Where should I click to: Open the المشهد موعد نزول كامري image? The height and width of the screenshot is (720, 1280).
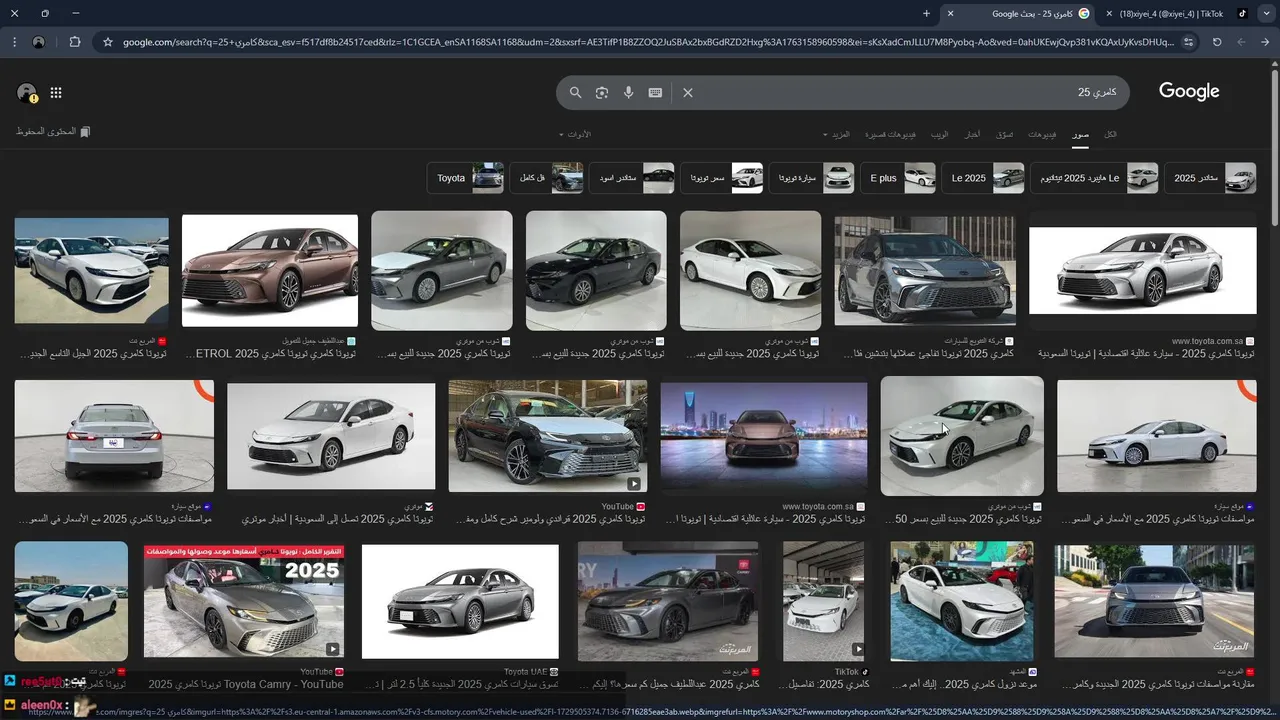[962, 601]
